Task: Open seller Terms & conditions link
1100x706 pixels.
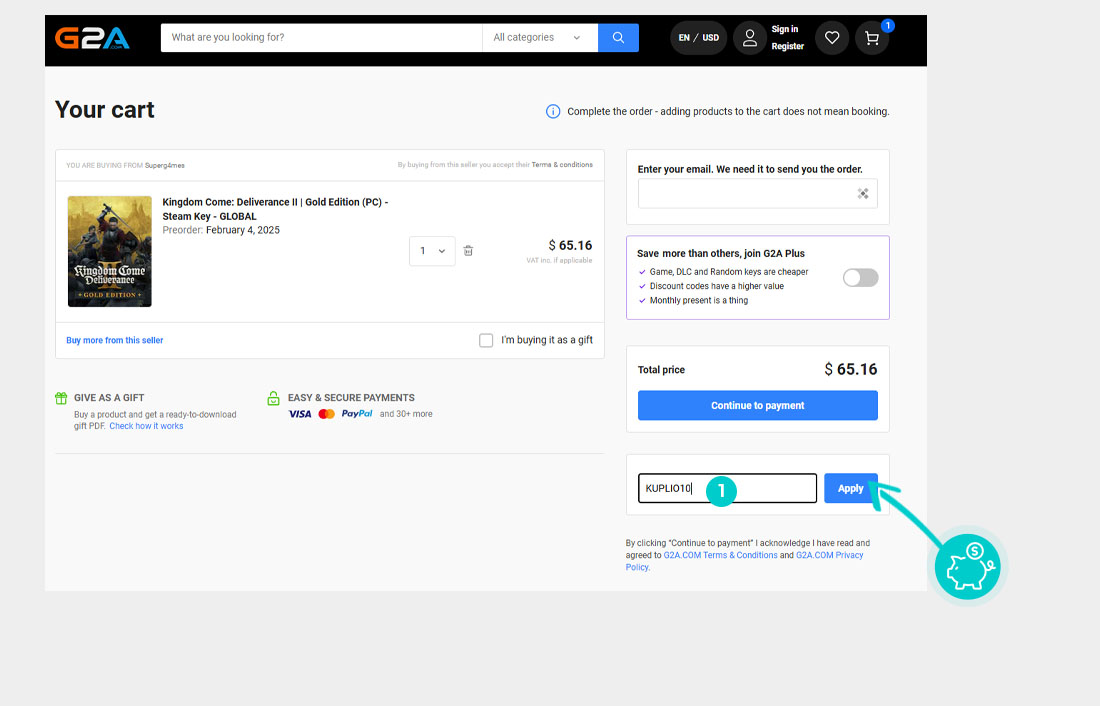Action: 562,165
